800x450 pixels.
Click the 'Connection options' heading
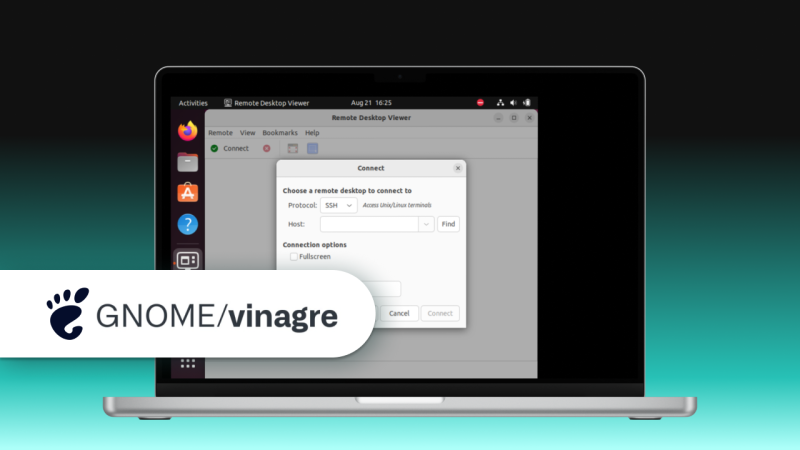point(314,245)
